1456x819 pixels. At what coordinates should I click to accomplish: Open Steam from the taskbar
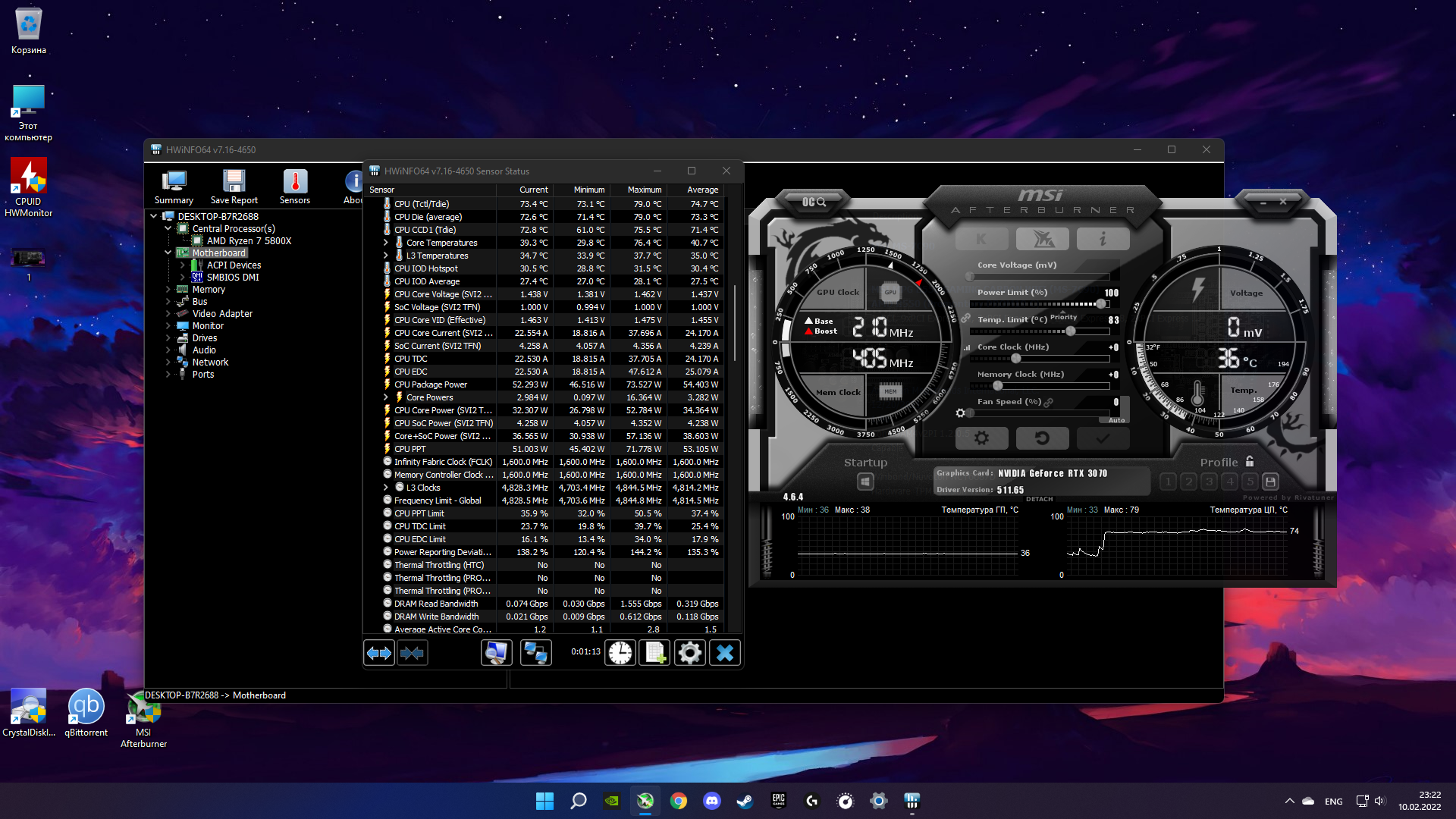[x=745, y=801]
